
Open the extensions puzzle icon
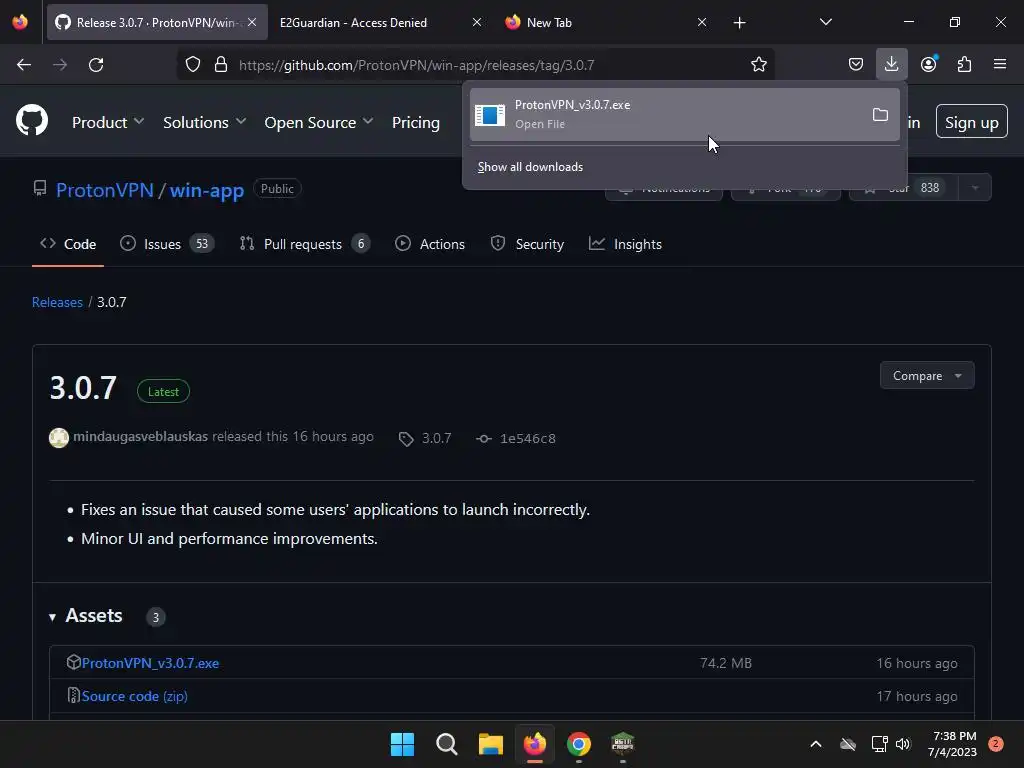click(964, 65)
